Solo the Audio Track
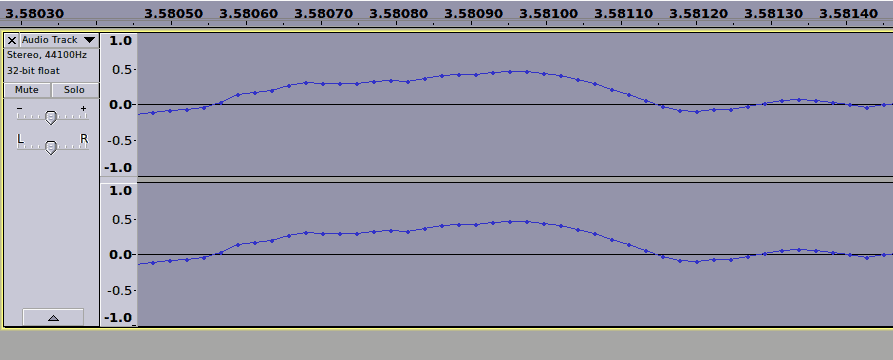 click(74, 90)
